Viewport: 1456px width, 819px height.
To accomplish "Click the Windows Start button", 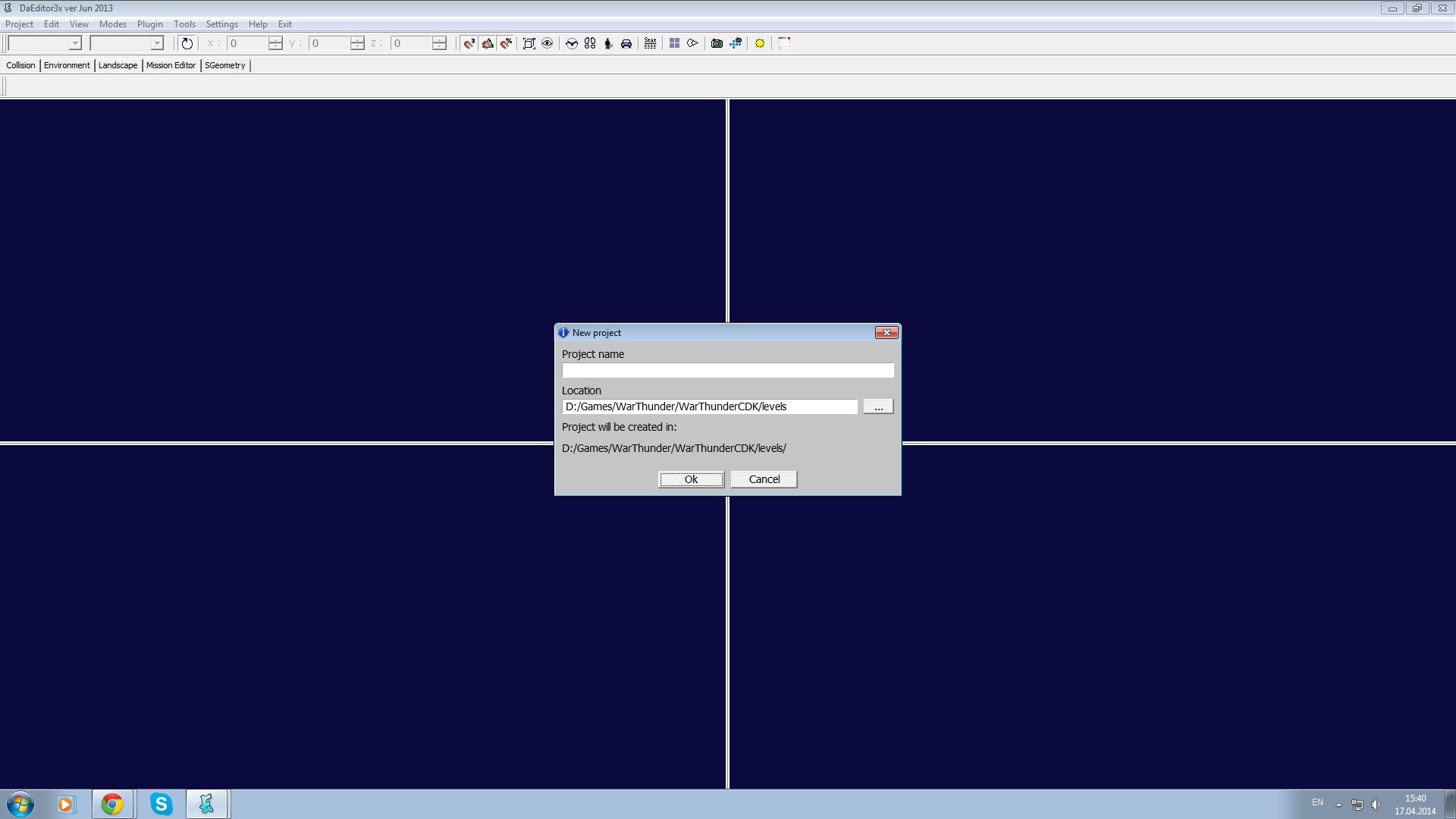I will point(20,804).
